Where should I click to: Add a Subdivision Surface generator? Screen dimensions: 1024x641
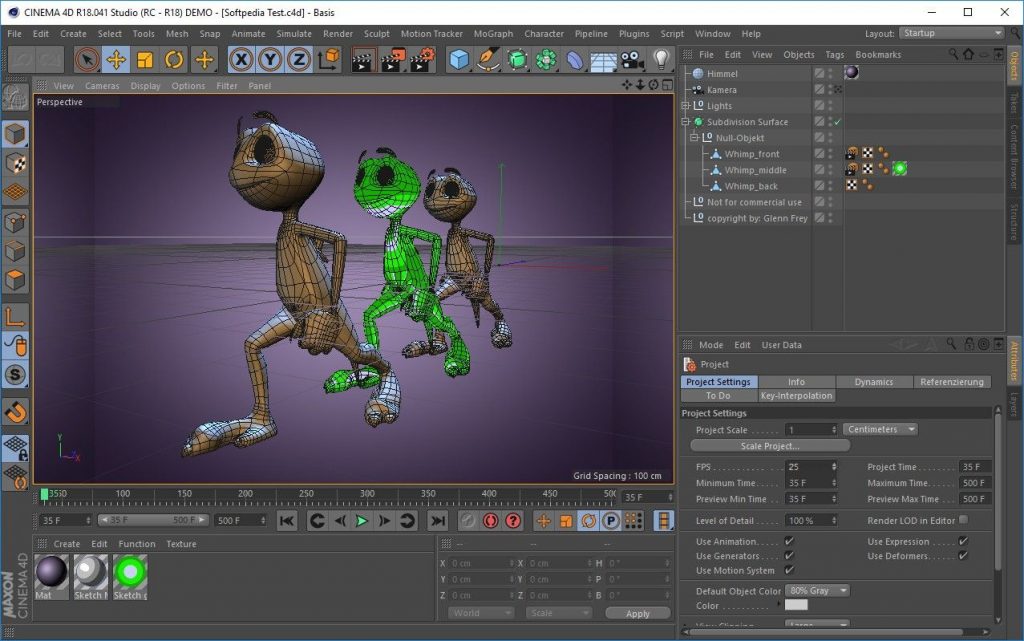pyautogui.click(x=517, y=60)
